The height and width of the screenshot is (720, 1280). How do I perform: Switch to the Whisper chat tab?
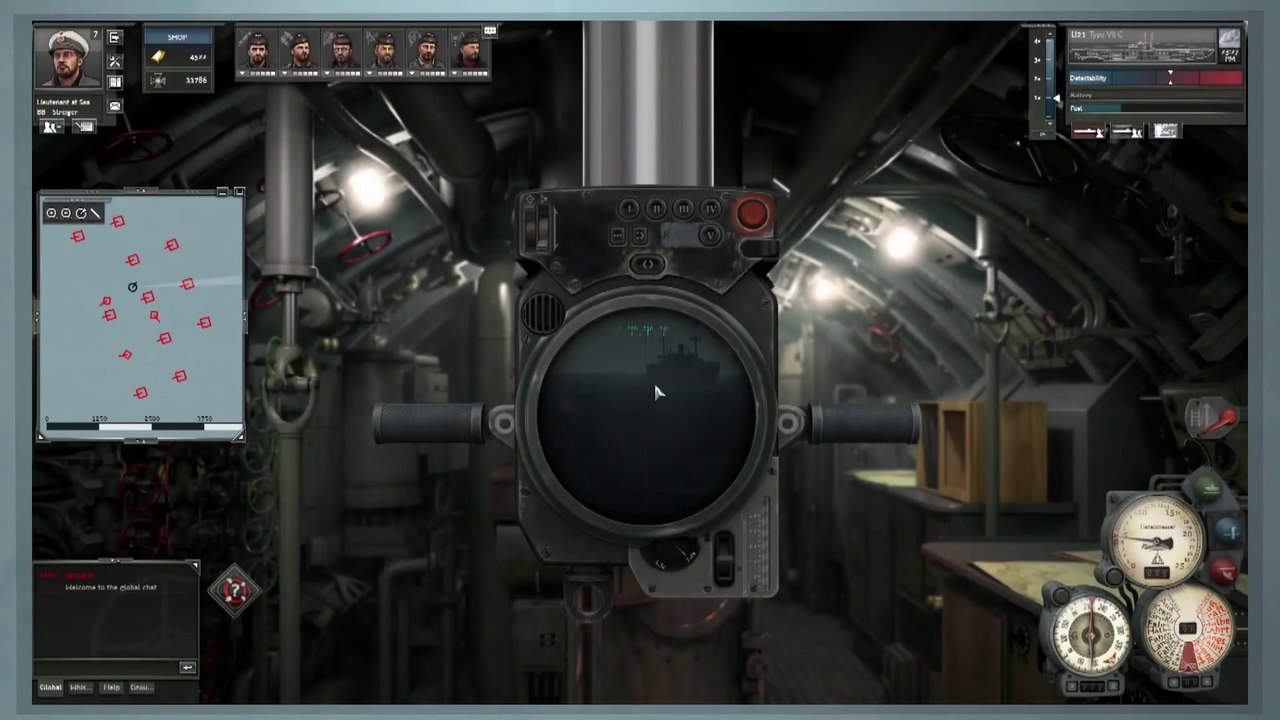tap(80, 687)
